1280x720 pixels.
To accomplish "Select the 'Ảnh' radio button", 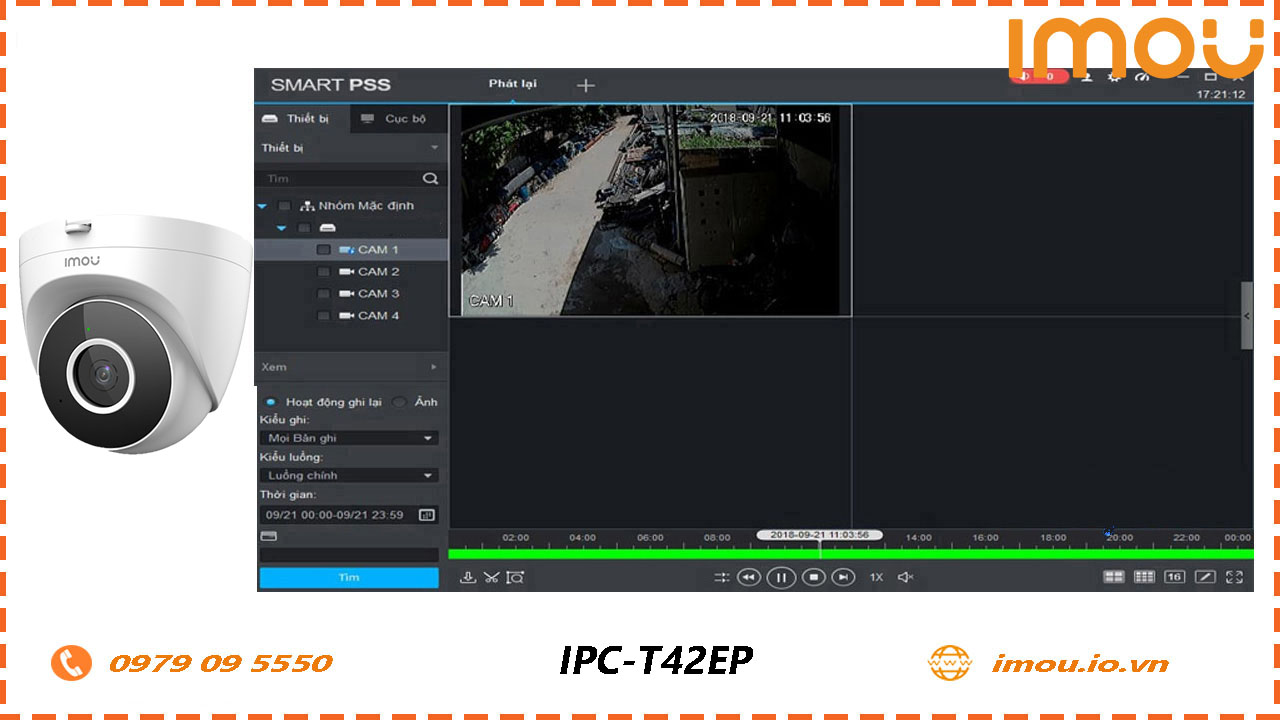I will pyautogui.click(x=399, y=401).
